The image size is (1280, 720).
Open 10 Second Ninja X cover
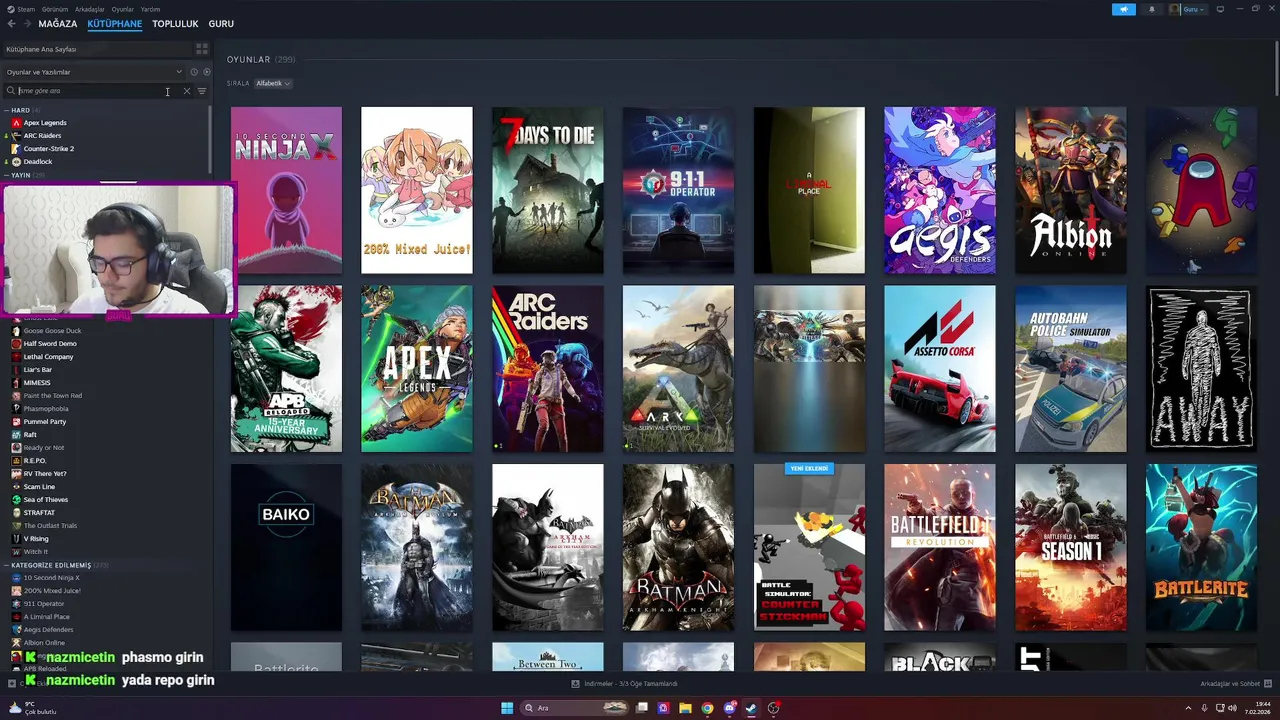click(x=286, y=190)
